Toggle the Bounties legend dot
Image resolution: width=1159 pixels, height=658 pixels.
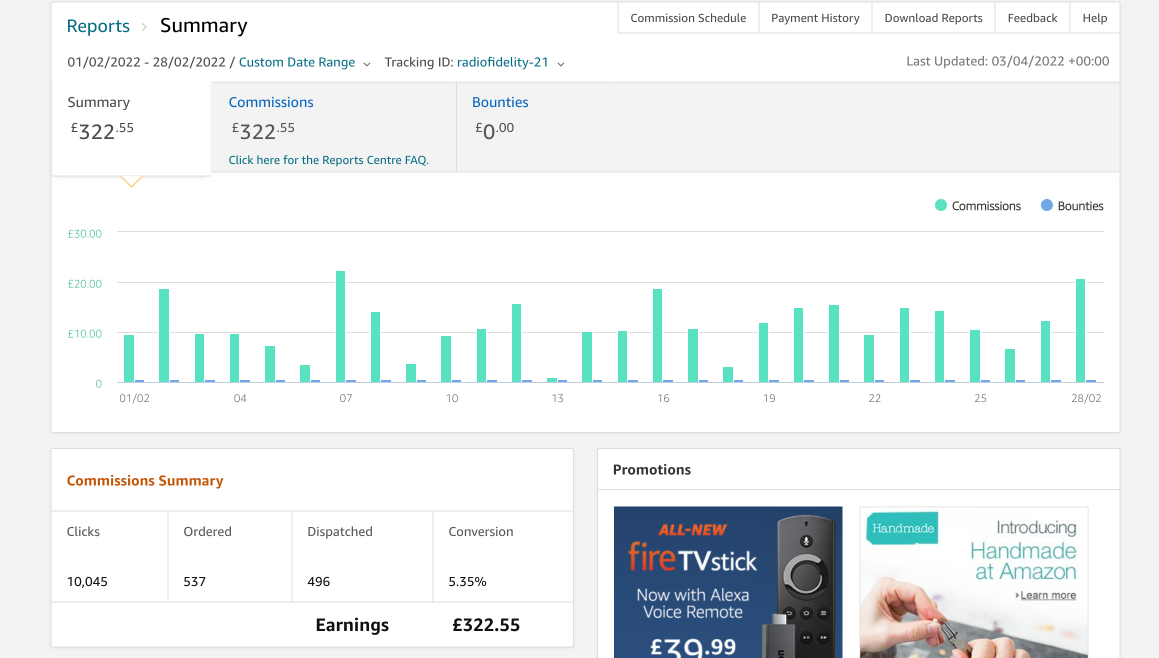coord(1047,206)
